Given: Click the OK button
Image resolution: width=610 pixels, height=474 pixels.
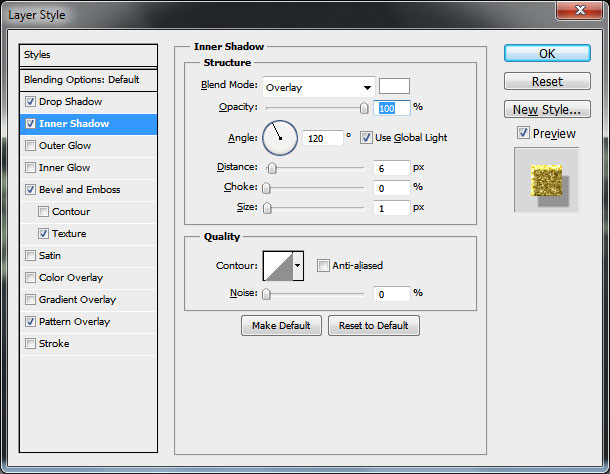Looking at the screenshot, I should tap(547, 53).
